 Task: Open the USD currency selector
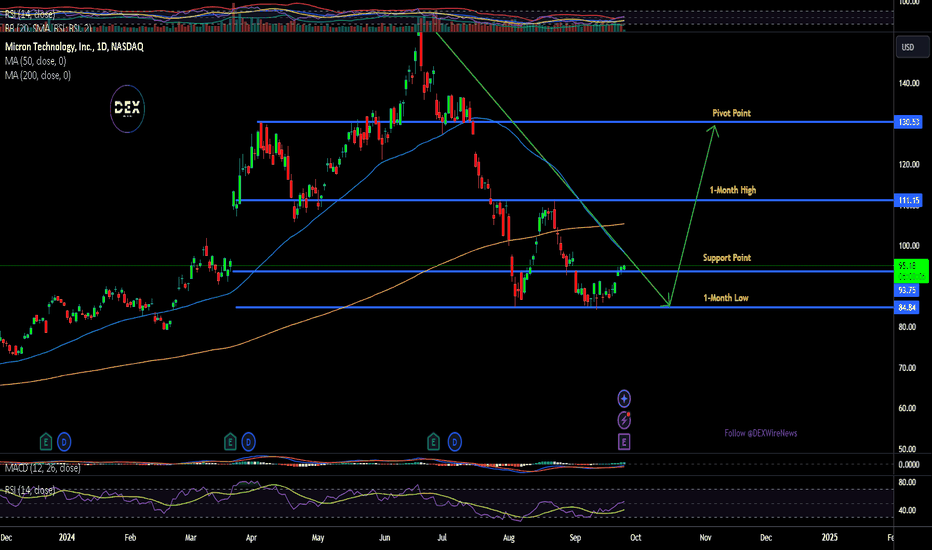click(x=912, y=47)
